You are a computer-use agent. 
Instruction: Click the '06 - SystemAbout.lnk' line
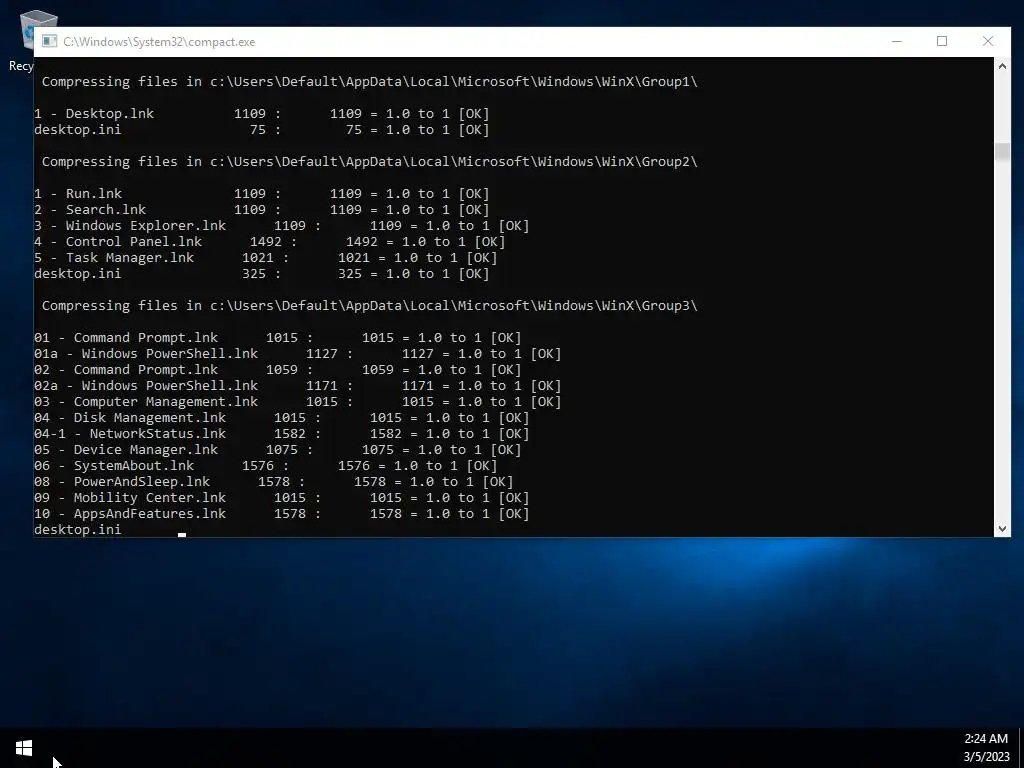(266, 466)
